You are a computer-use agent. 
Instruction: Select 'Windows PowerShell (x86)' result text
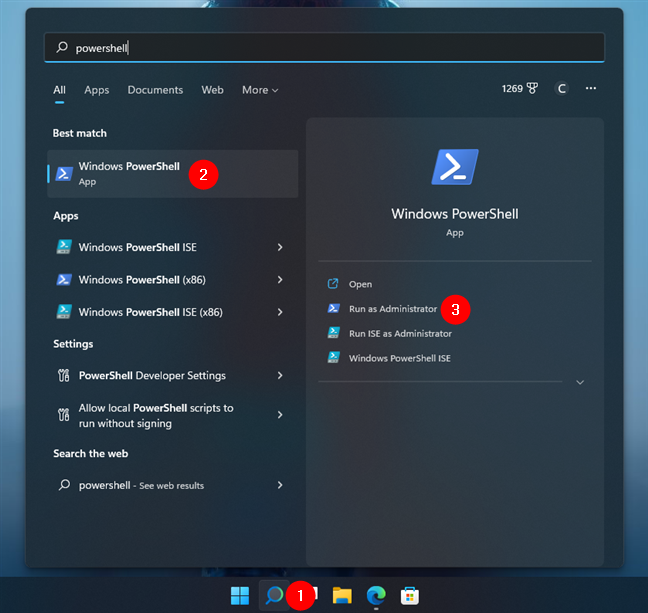point(142,280)
